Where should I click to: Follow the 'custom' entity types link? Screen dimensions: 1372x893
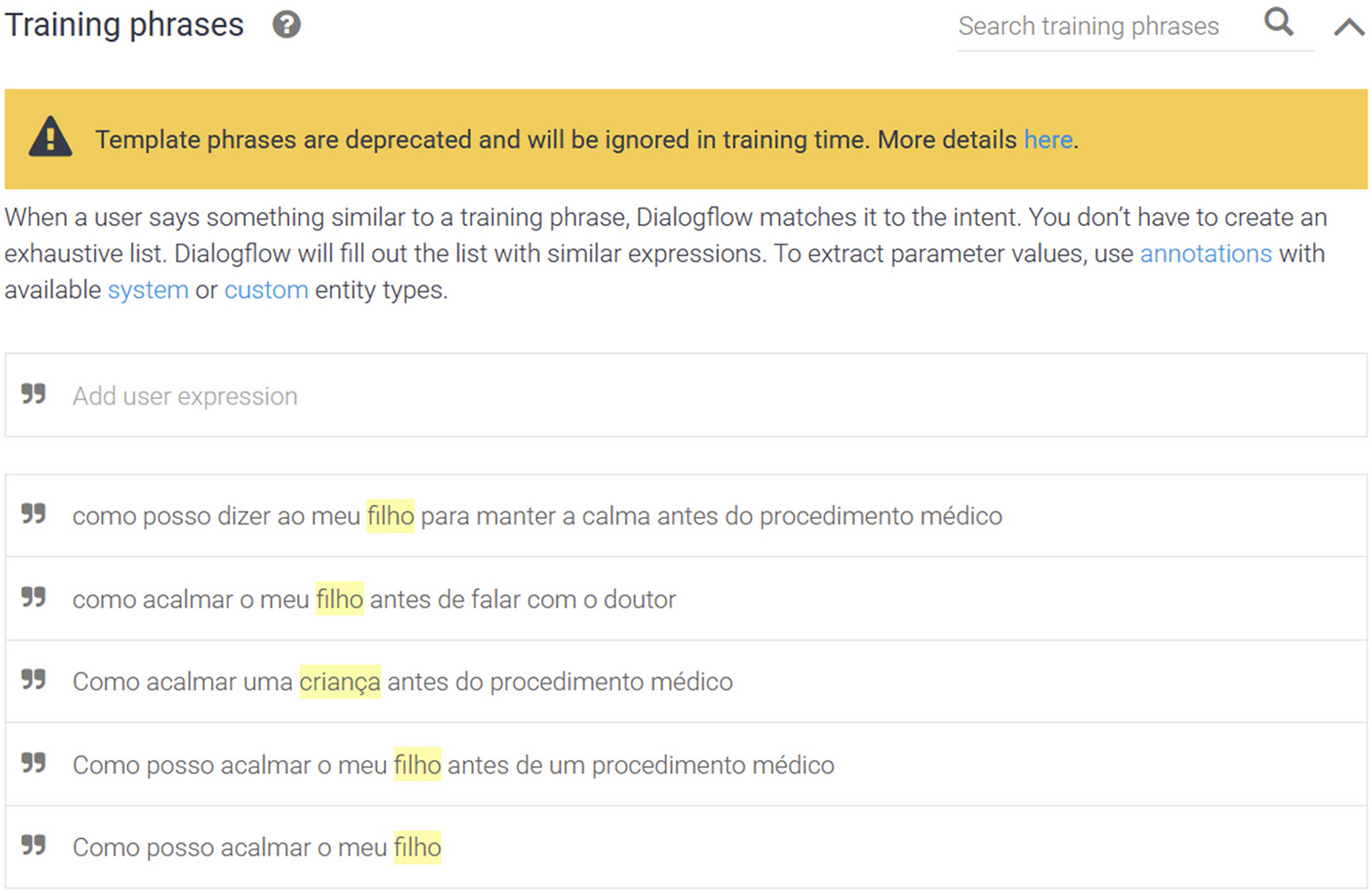266,290
